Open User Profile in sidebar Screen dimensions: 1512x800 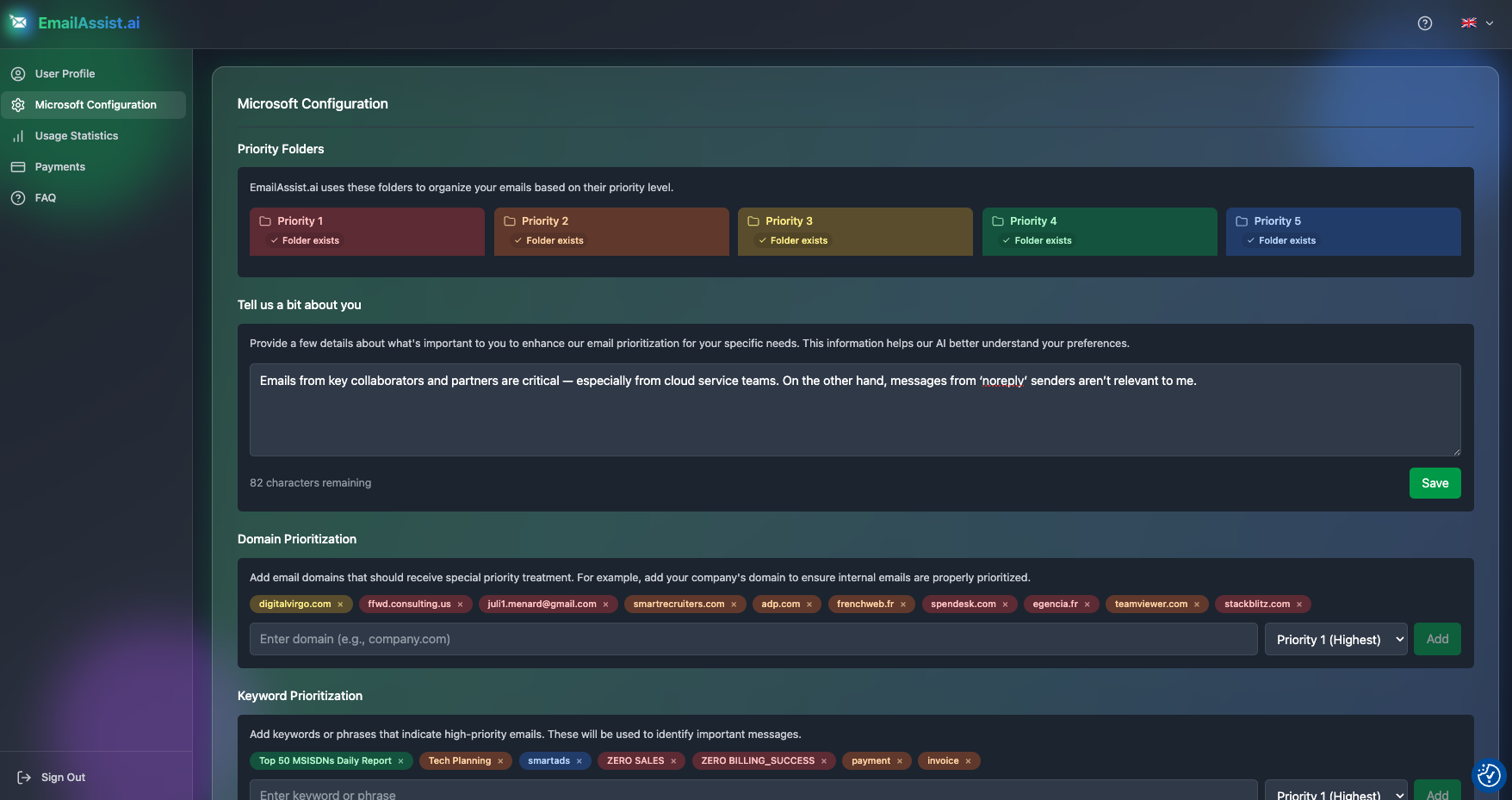point(93,74)
